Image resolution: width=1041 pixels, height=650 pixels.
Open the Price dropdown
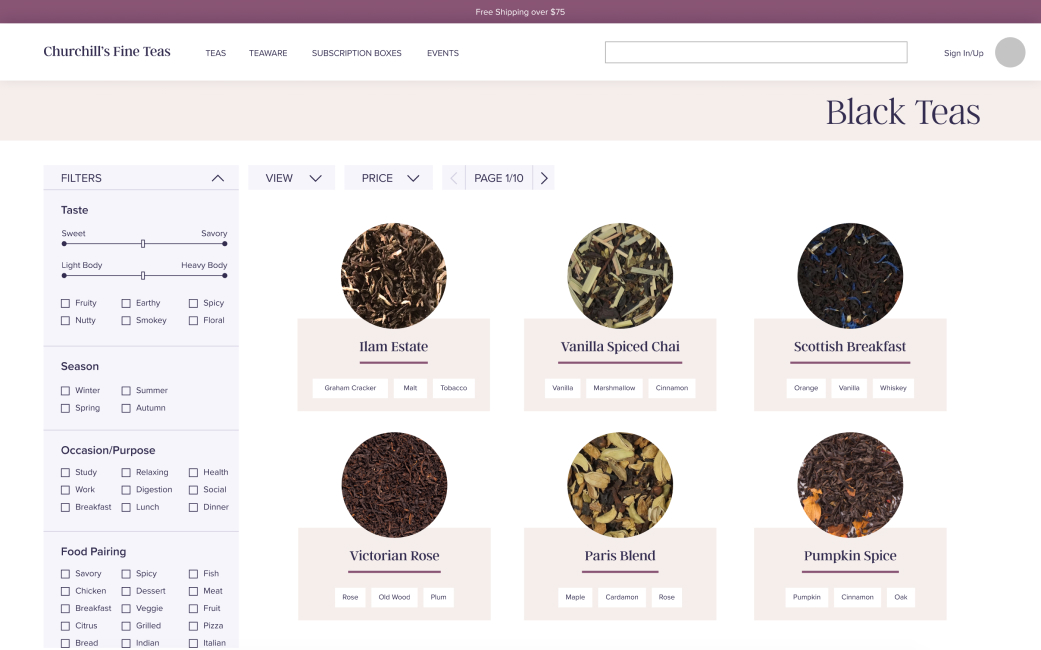tap(388, 178)
